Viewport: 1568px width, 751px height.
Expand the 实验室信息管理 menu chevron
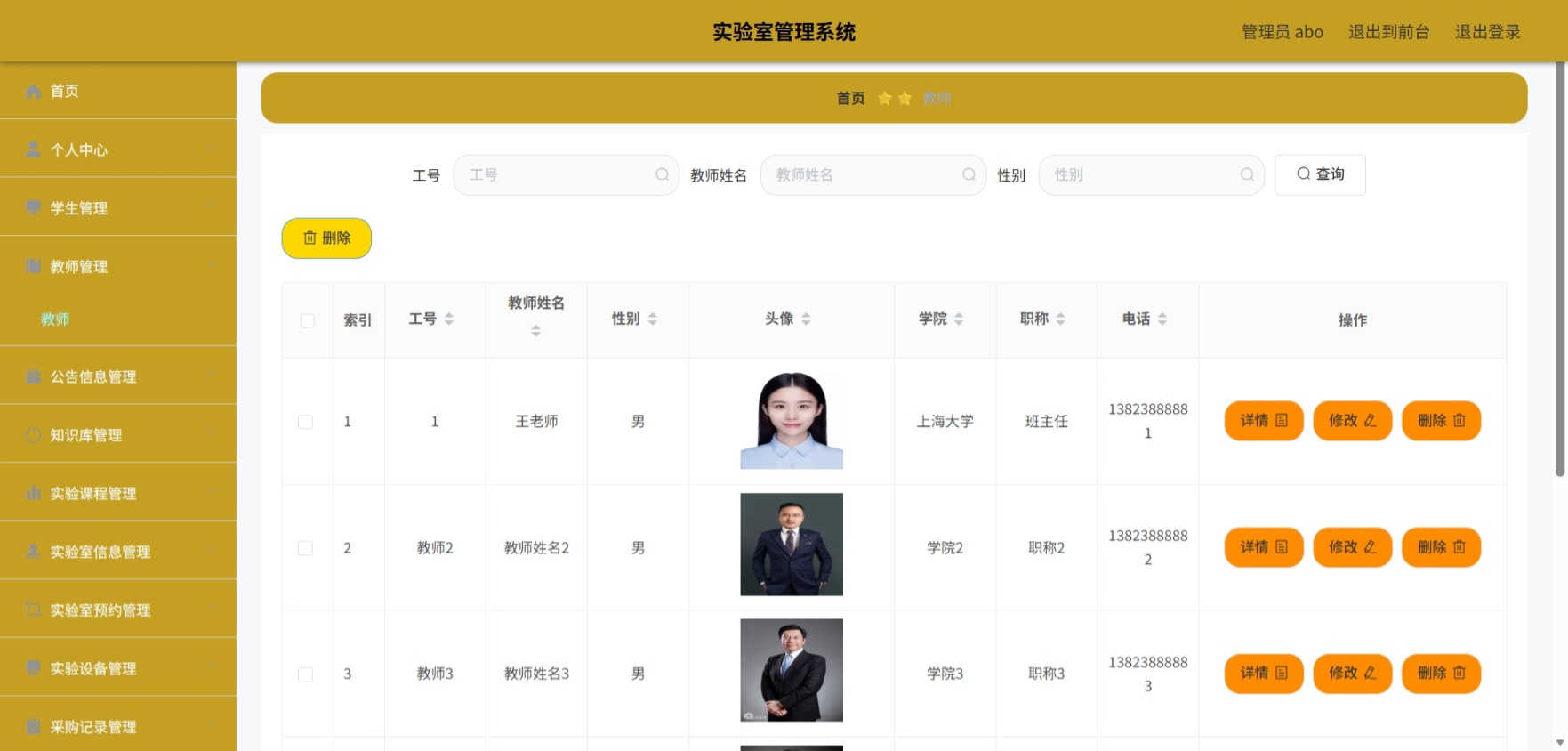[212, 550]
